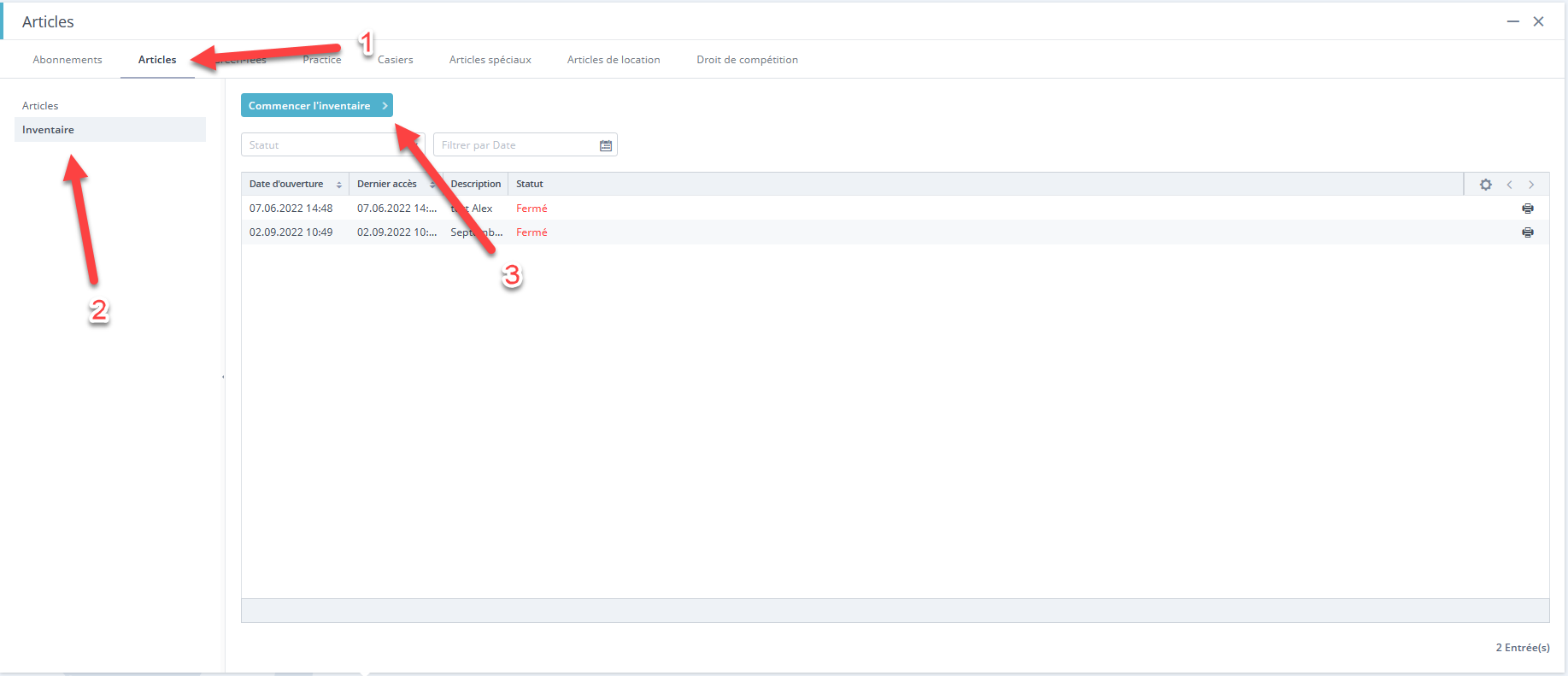This screenshot has height=676, width=1568.
Task: Sort by Date d'ouverture column arrows
Action: tap(339, 185)
